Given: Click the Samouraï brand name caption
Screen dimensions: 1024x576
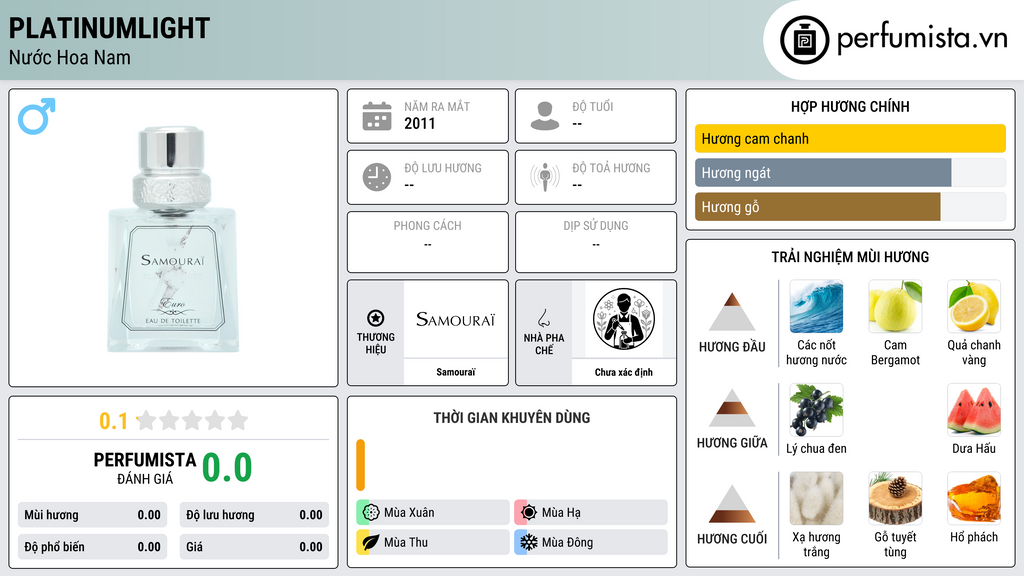Looking at the screenshot, I should coord(456,372).
